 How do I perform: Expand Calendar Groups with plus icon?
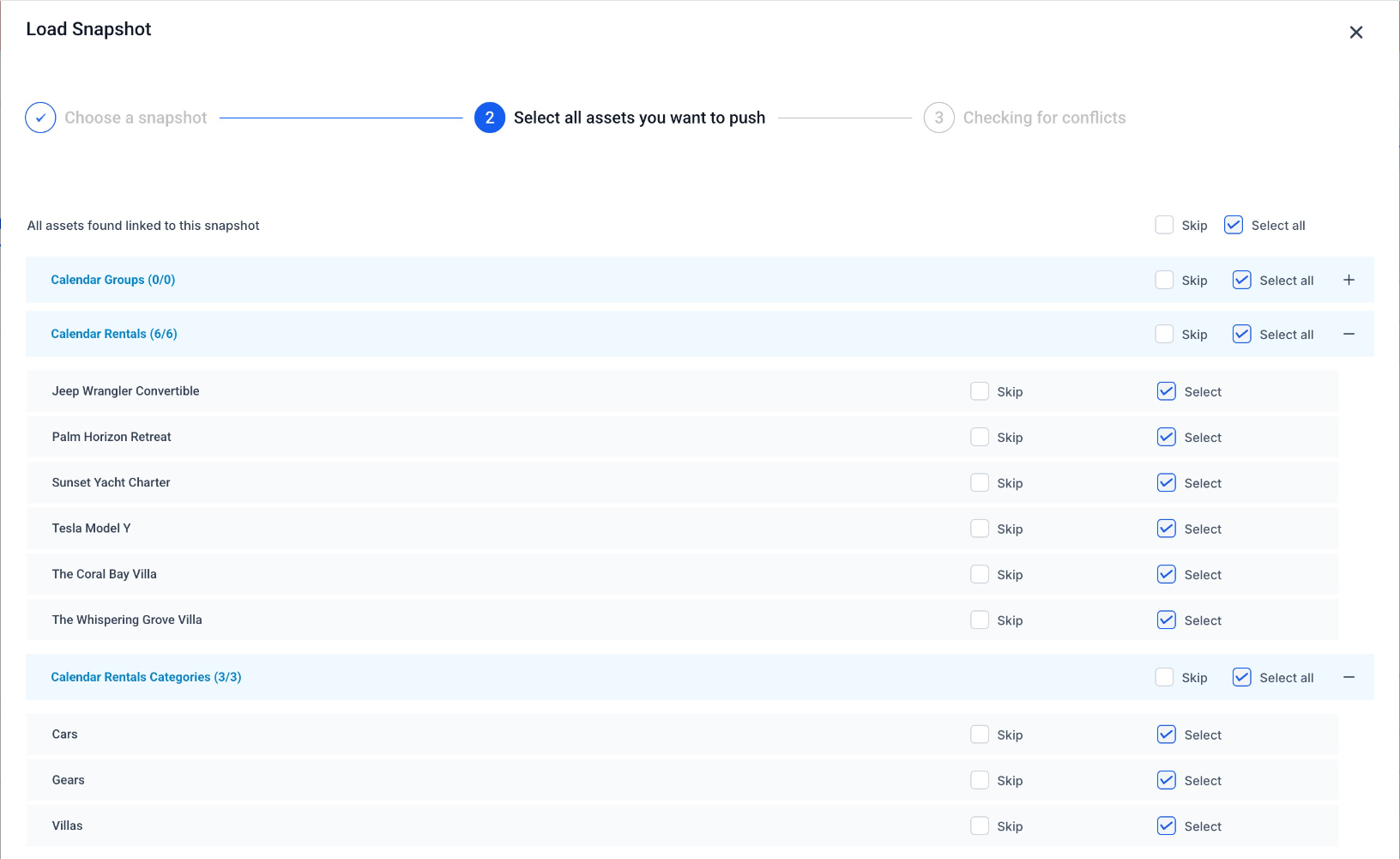point(1349,280)
